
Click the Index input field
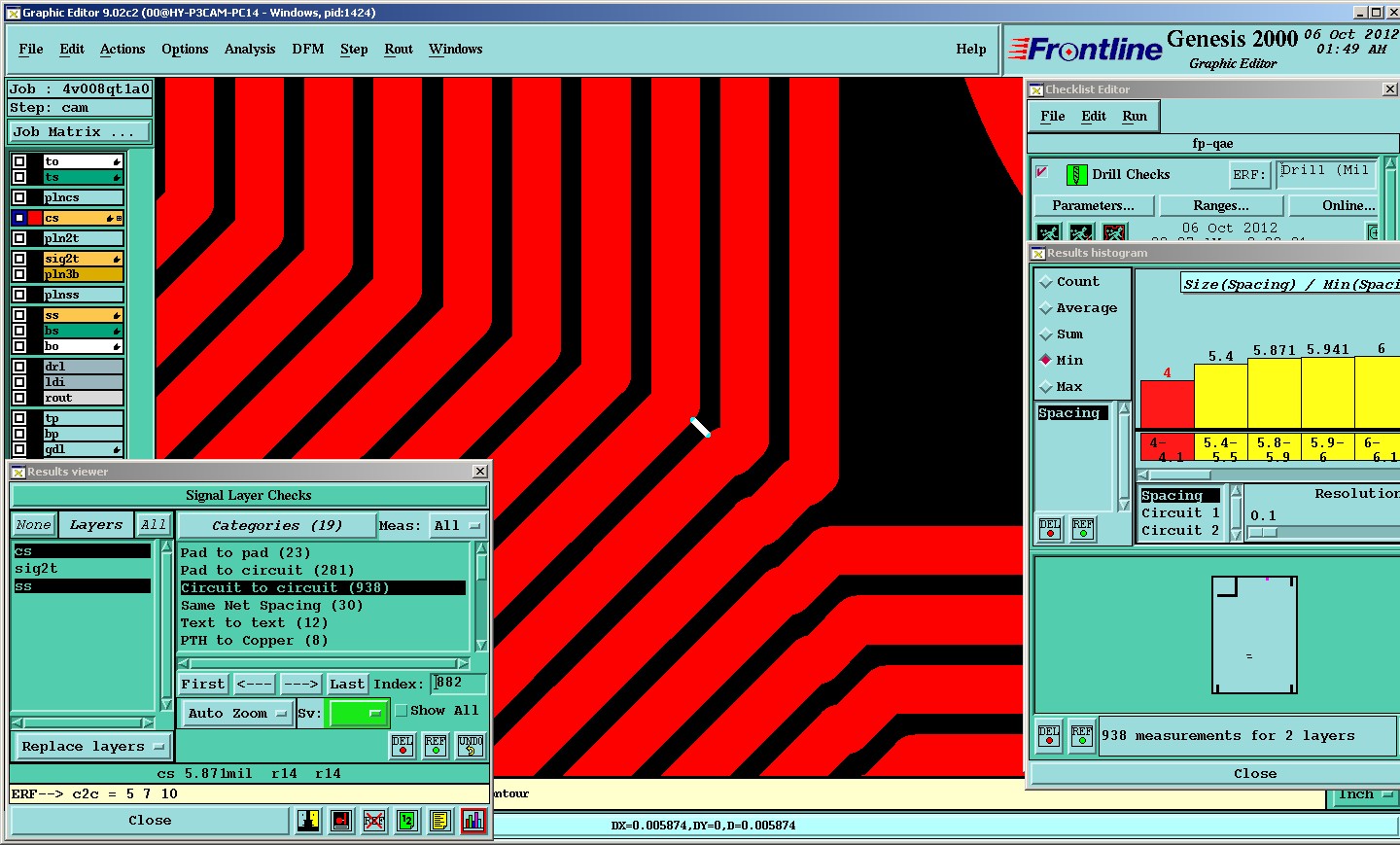click(x=459, y=683)
